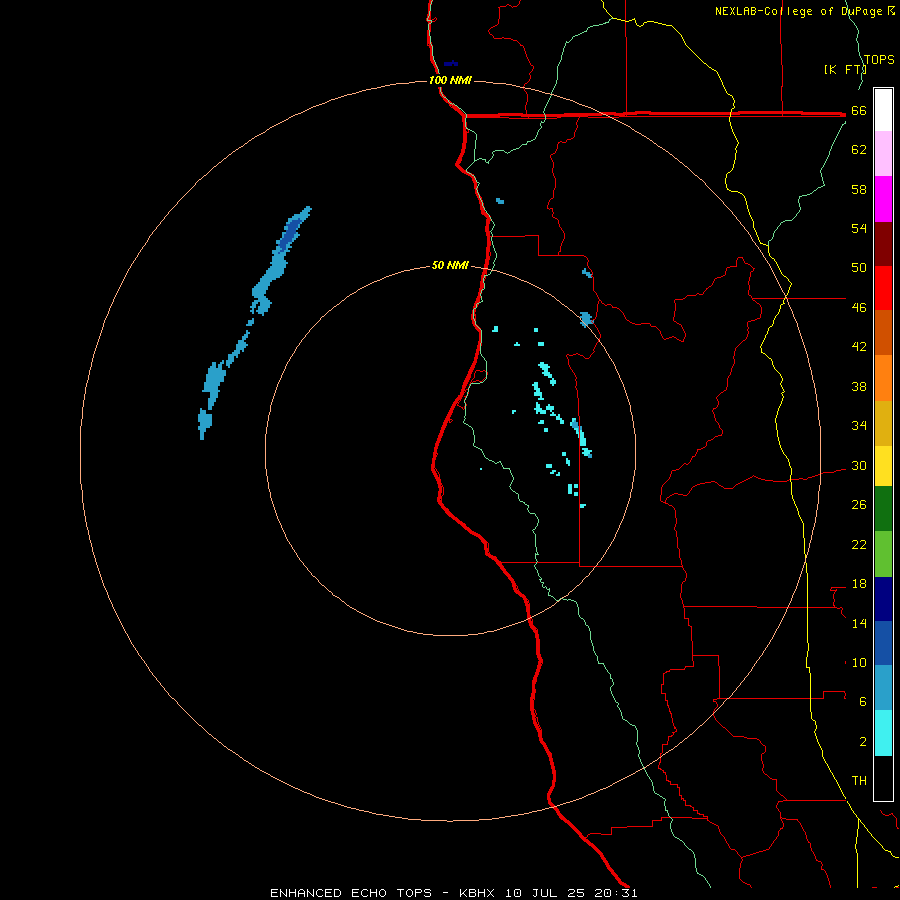Pick the yellow legend swatch

tap(883, 466)
